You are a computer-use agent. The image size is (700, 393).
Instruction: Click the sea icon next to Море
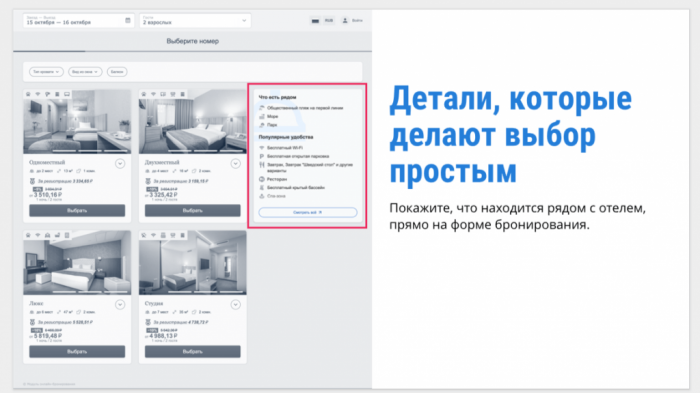point(262,116)
